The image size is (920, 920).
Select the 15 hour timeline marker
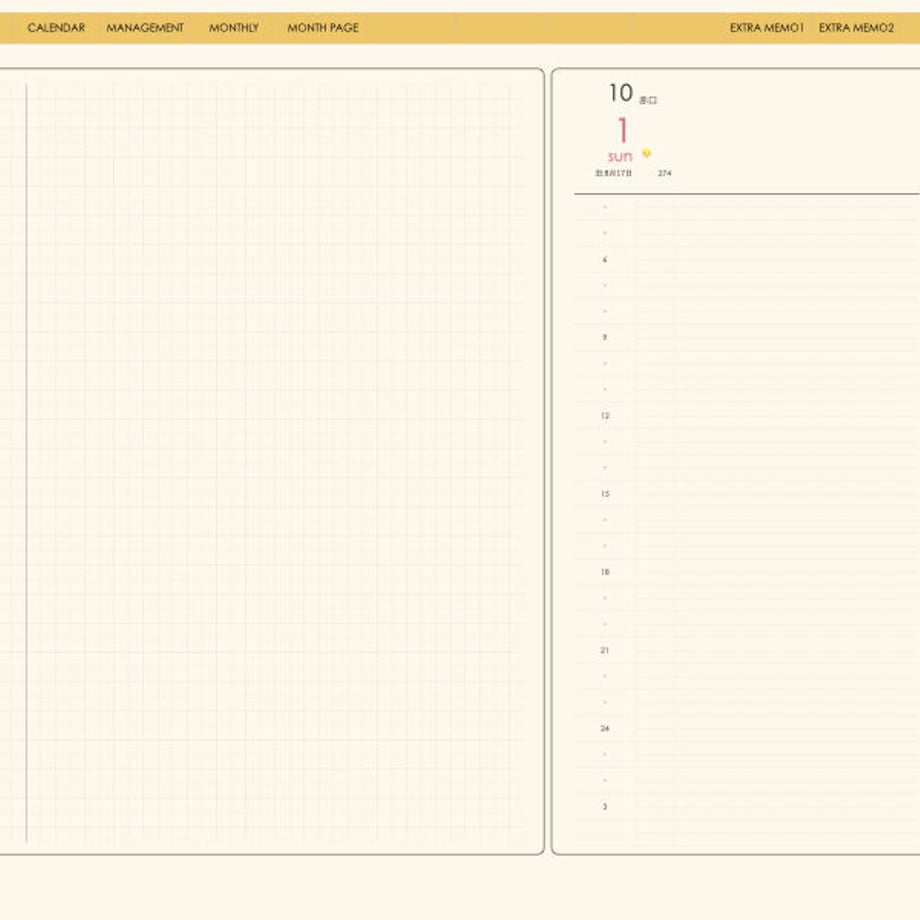click(605, 493)
